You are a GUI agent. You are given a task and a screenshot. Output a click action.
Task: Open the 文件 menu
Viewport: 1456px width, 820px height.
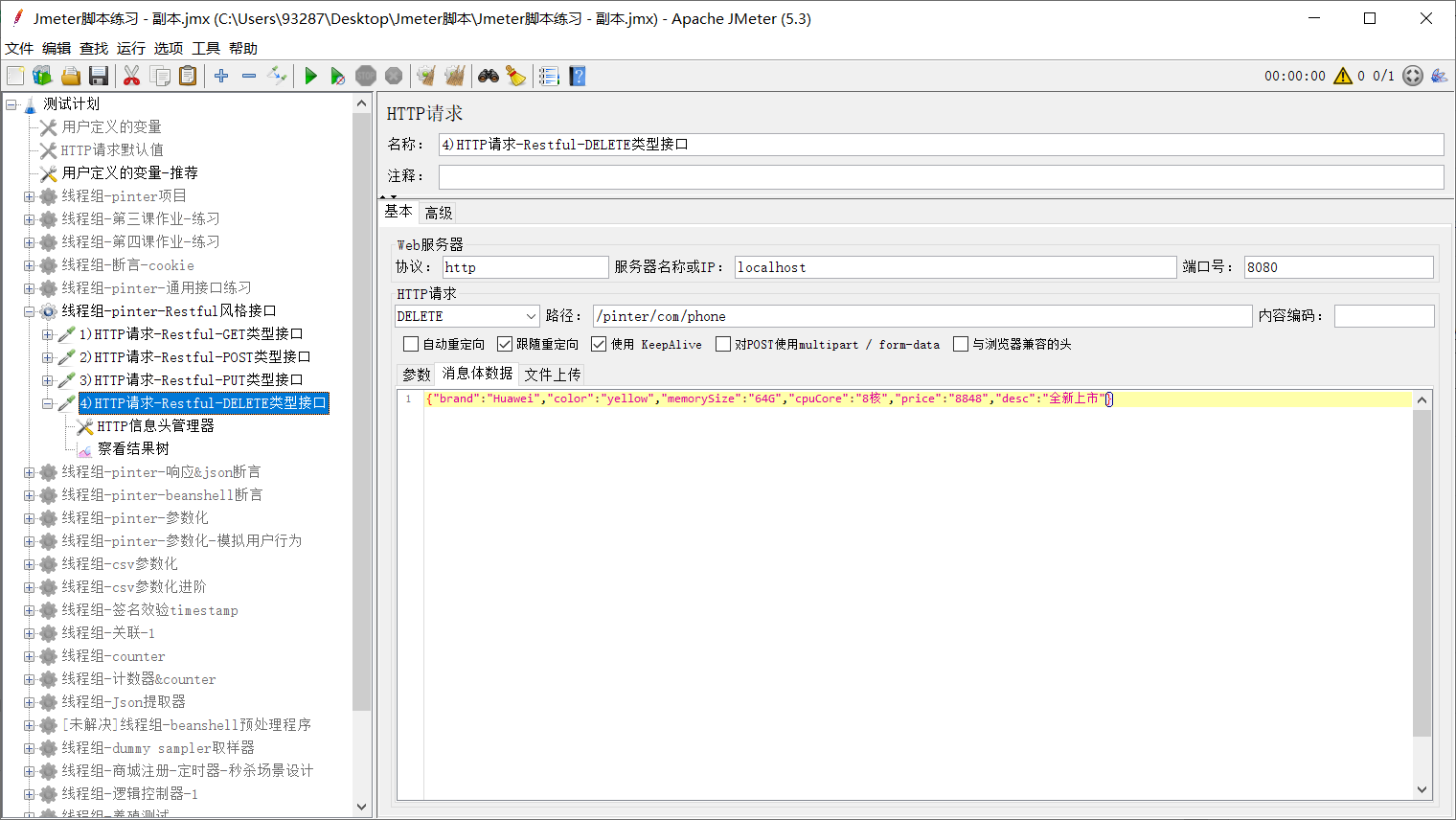tap(19, 48)
